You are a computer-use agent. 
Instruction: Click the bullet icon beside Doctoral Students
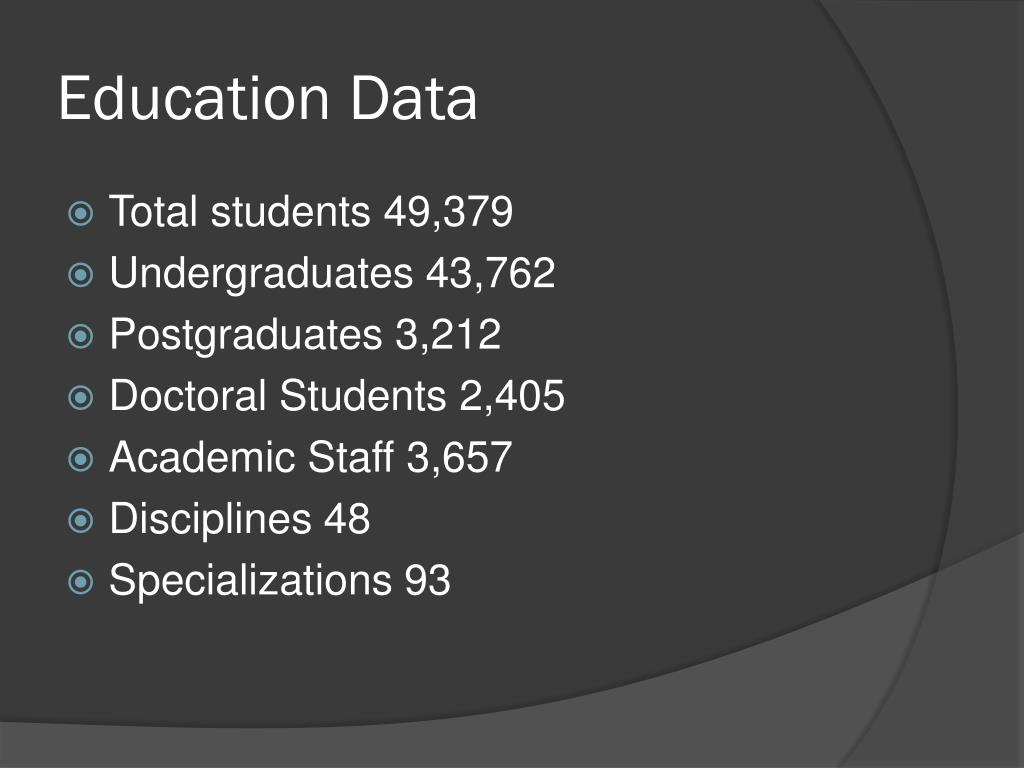80,398
